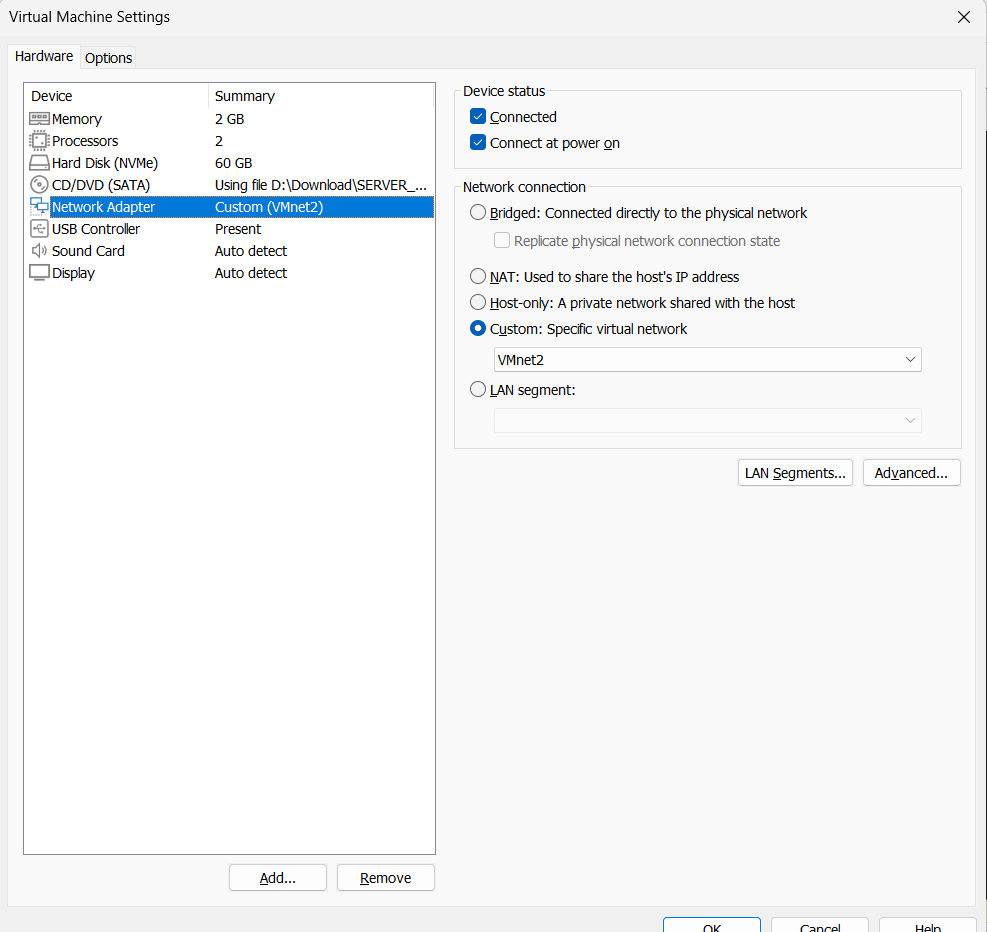Uncheck the Connected checkbox

pos(478,116)
